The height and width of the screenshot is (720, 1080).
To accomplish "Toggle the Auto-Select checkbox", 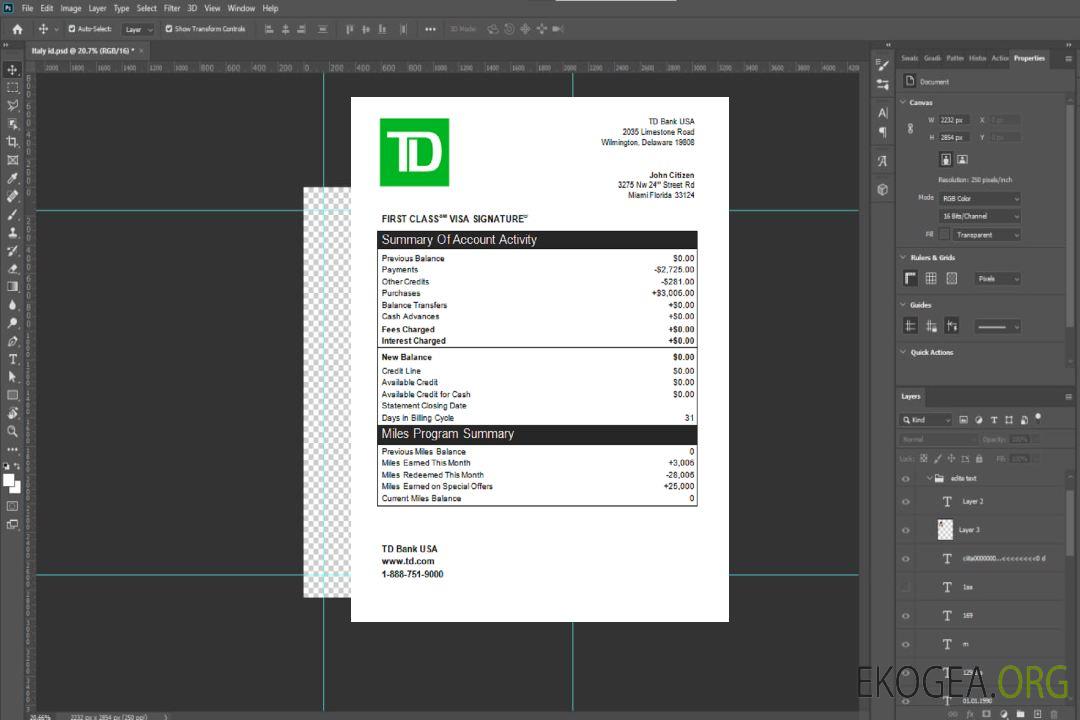I will [x=72, y=29].
